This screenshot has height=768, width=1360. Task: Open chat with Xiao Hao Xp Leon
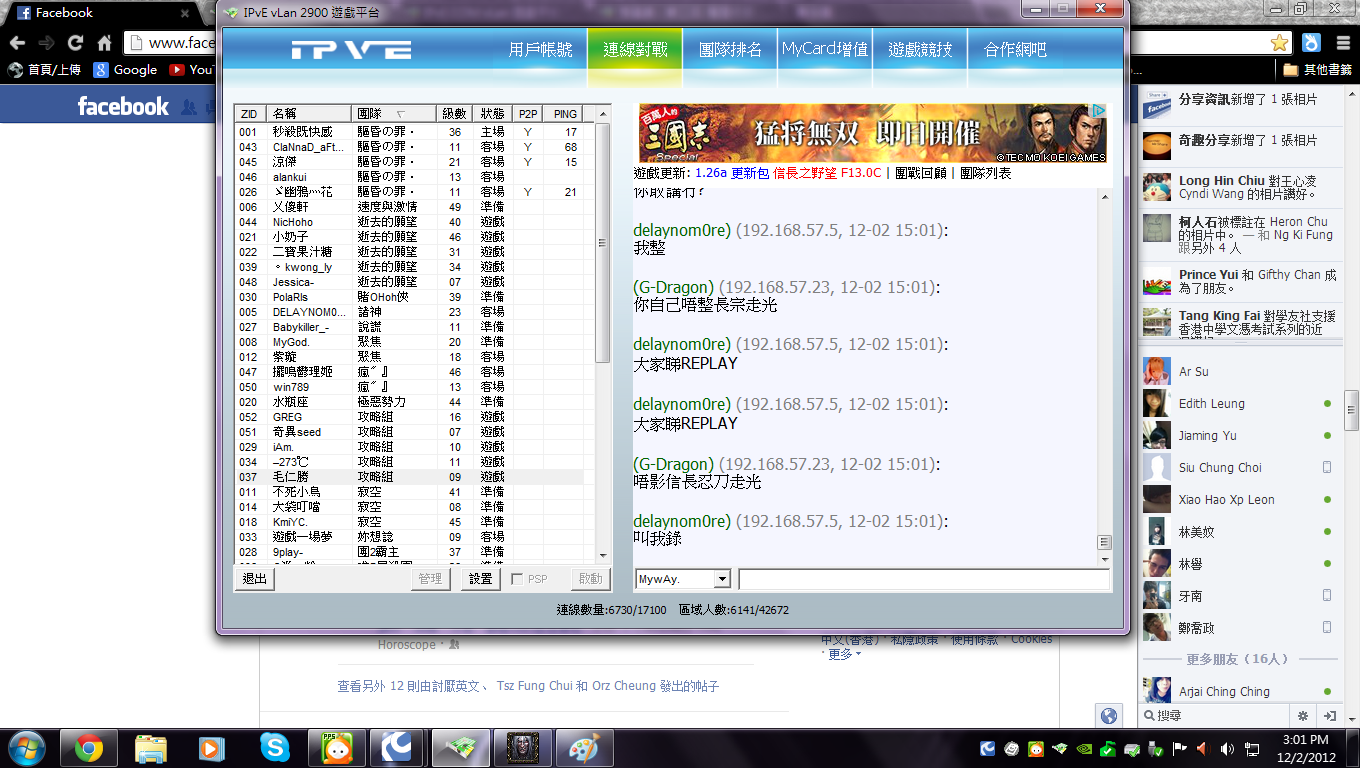point(1238,500)
